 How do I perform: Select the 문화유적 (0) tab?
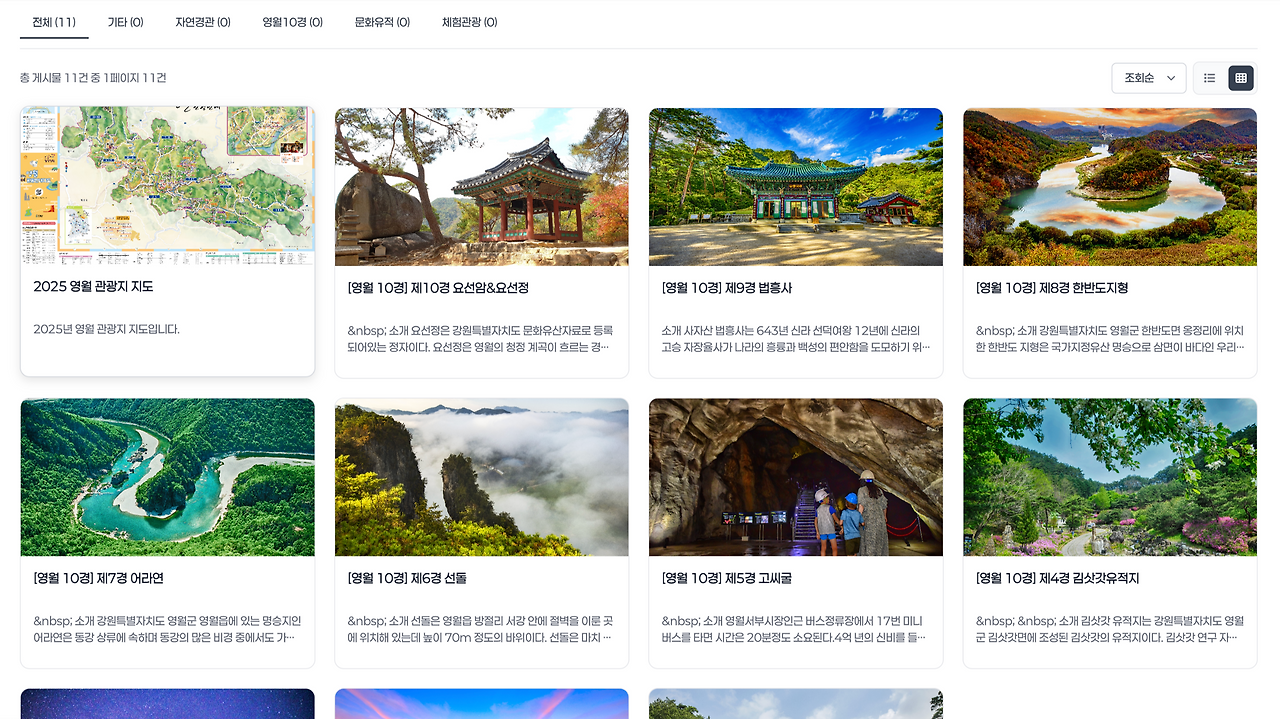point(382,22)
